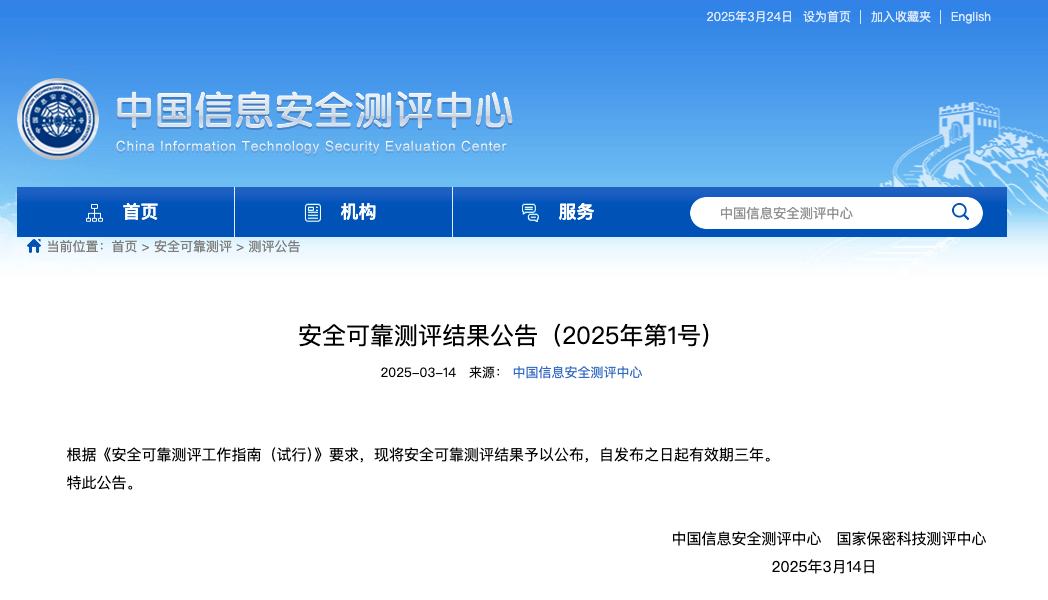The height and width of the screenshot is (600, 1048).
Task: Open 安全可靠测评 in the breadcrumb
Action: tap(192, 247)
